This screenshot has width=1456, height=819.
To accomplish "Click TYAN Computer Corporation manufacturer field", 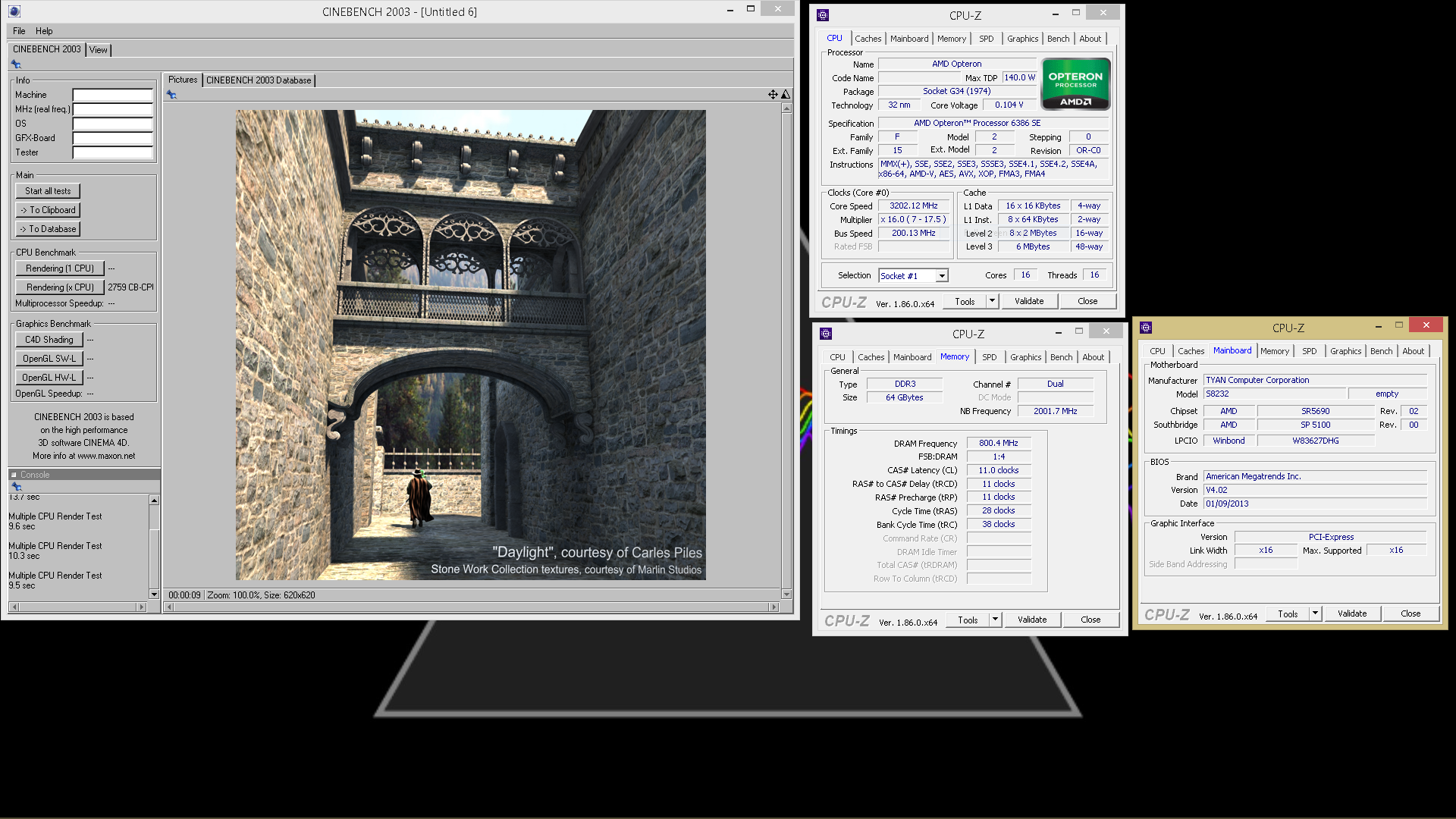I will [1315, 381].
